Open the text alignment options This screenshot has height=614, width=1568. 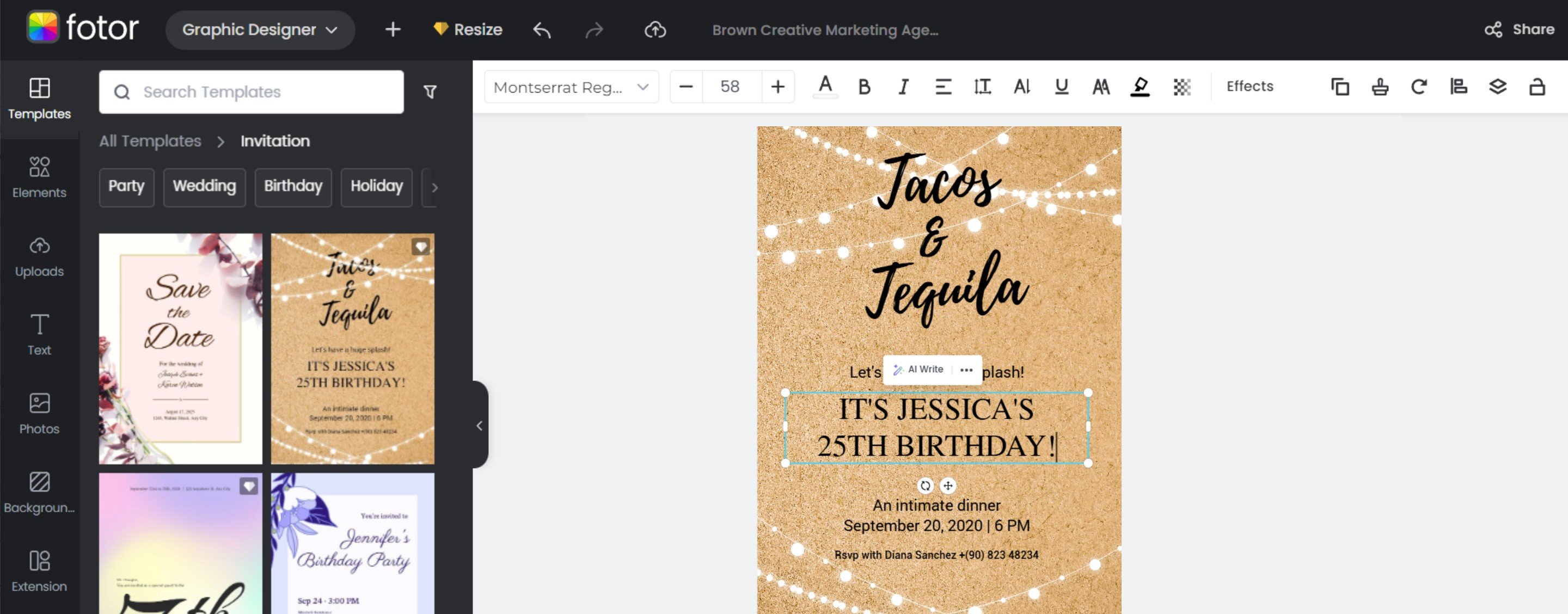(943, 87)
